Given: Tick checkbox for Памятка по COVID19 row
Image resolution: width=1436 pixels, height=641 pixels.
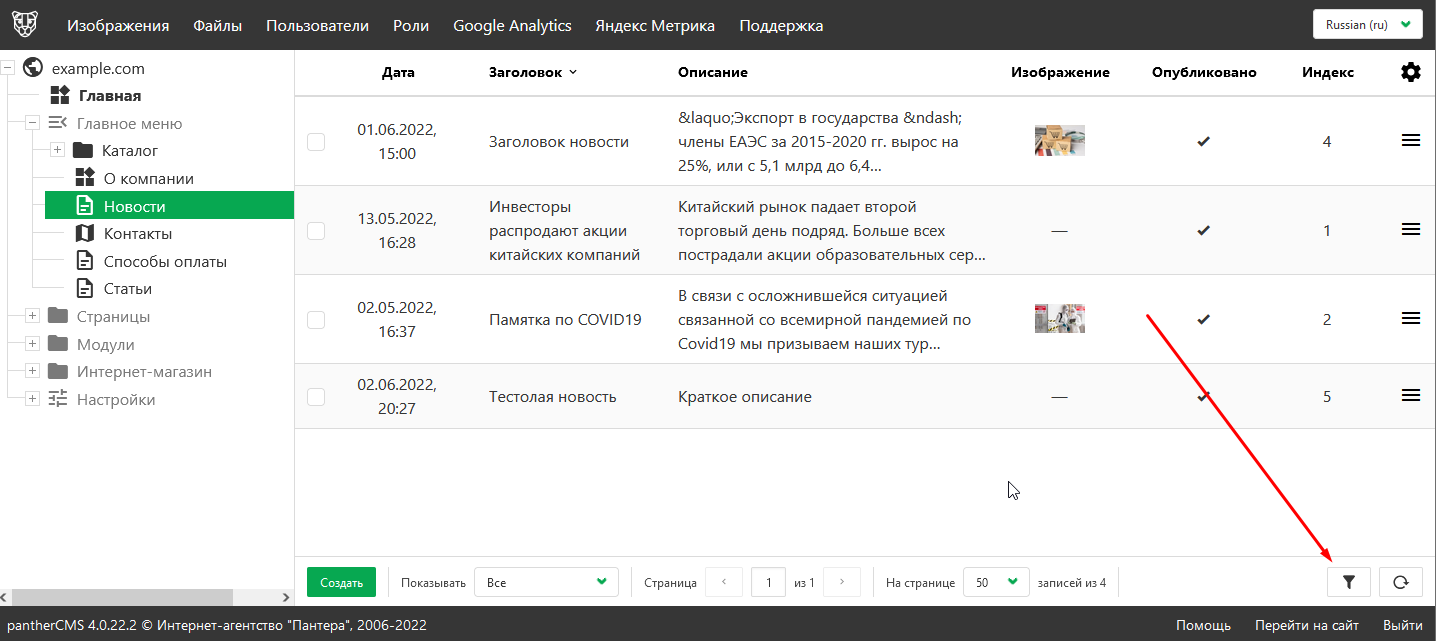Looking at the screenshot, I should (316, 320).
